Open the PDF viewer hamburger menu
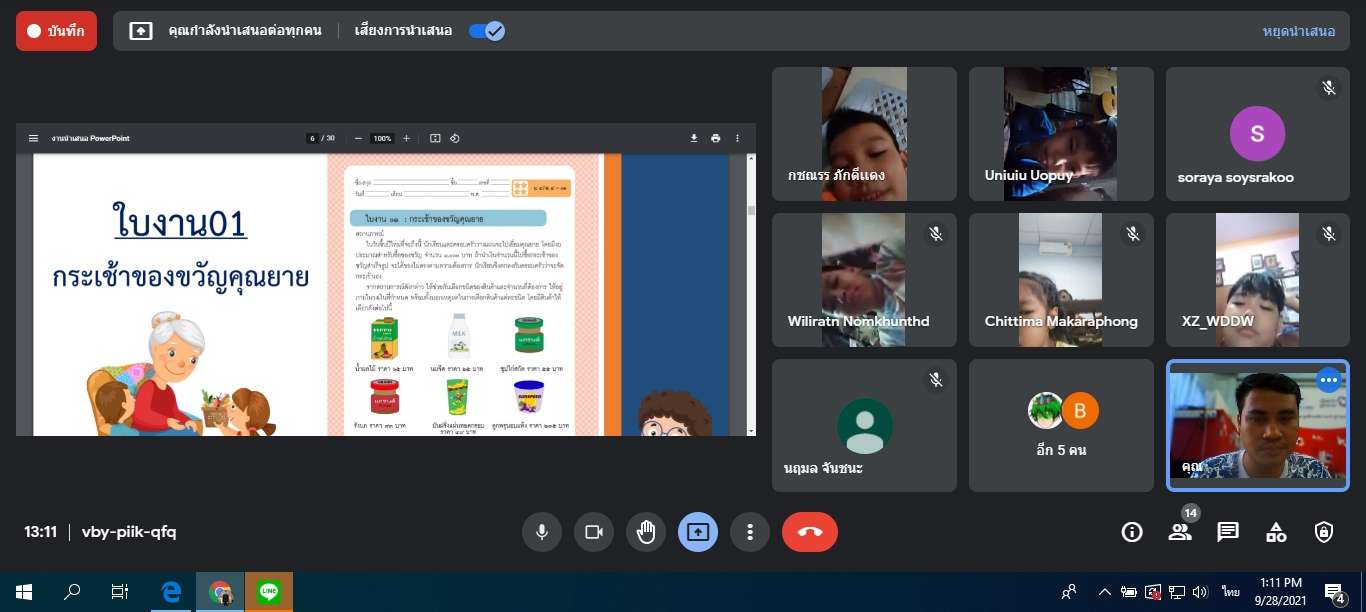The image size is (1366, 612). tap(33, 138)
